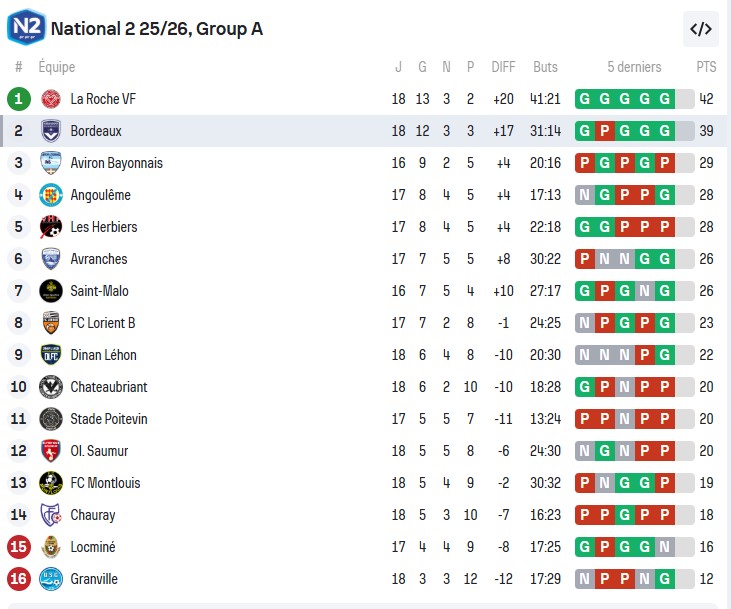Click rank 1 green position badge

[x=18, y=99]
